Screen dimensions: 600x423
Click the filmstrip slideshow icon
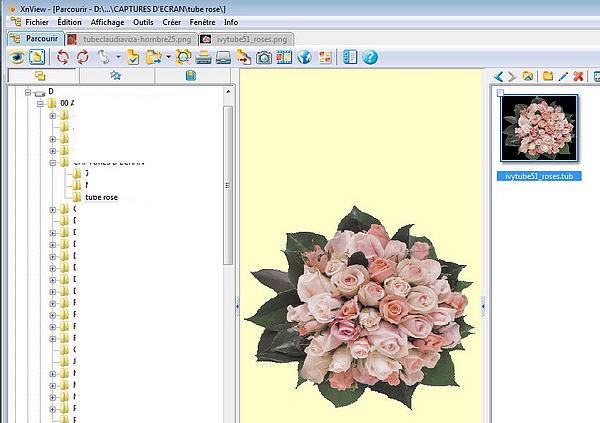coord(284,57)
